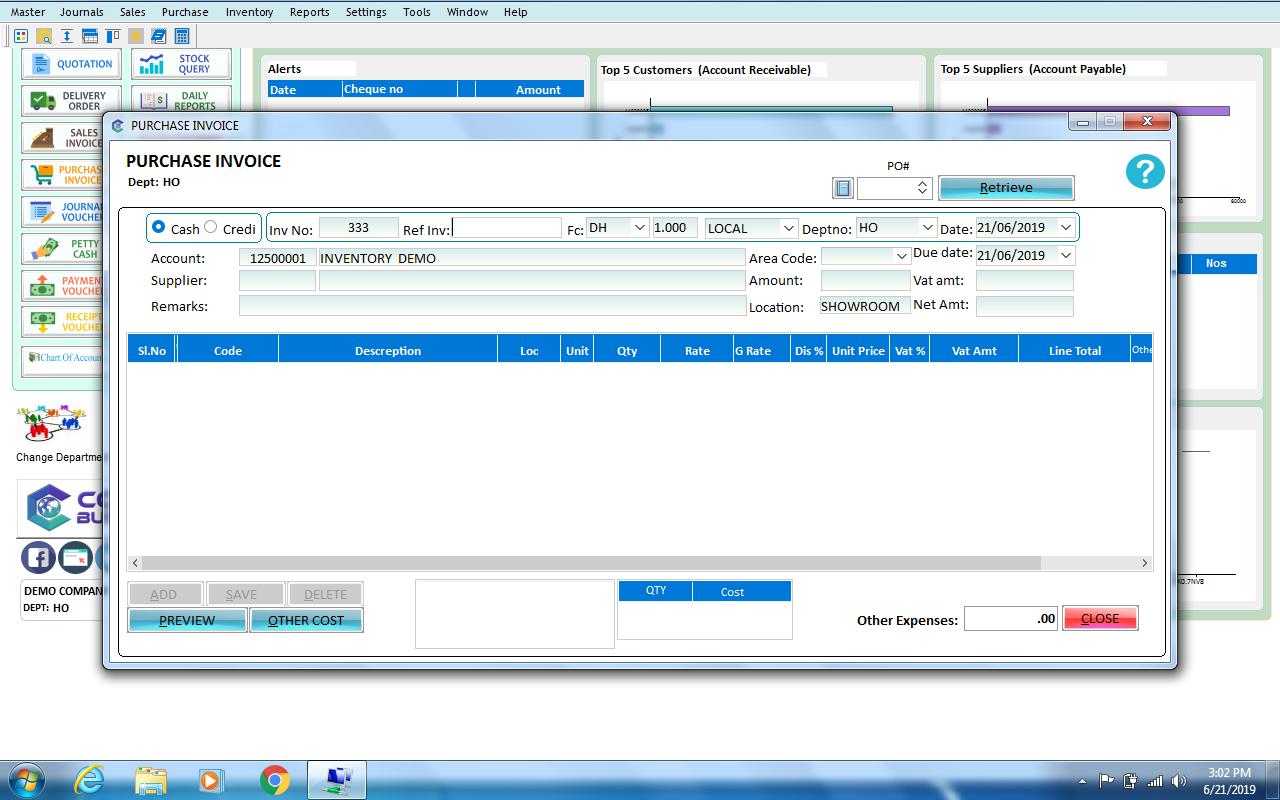
Task: Click the OTHER COST button
Action: click(x=306, y=620)
